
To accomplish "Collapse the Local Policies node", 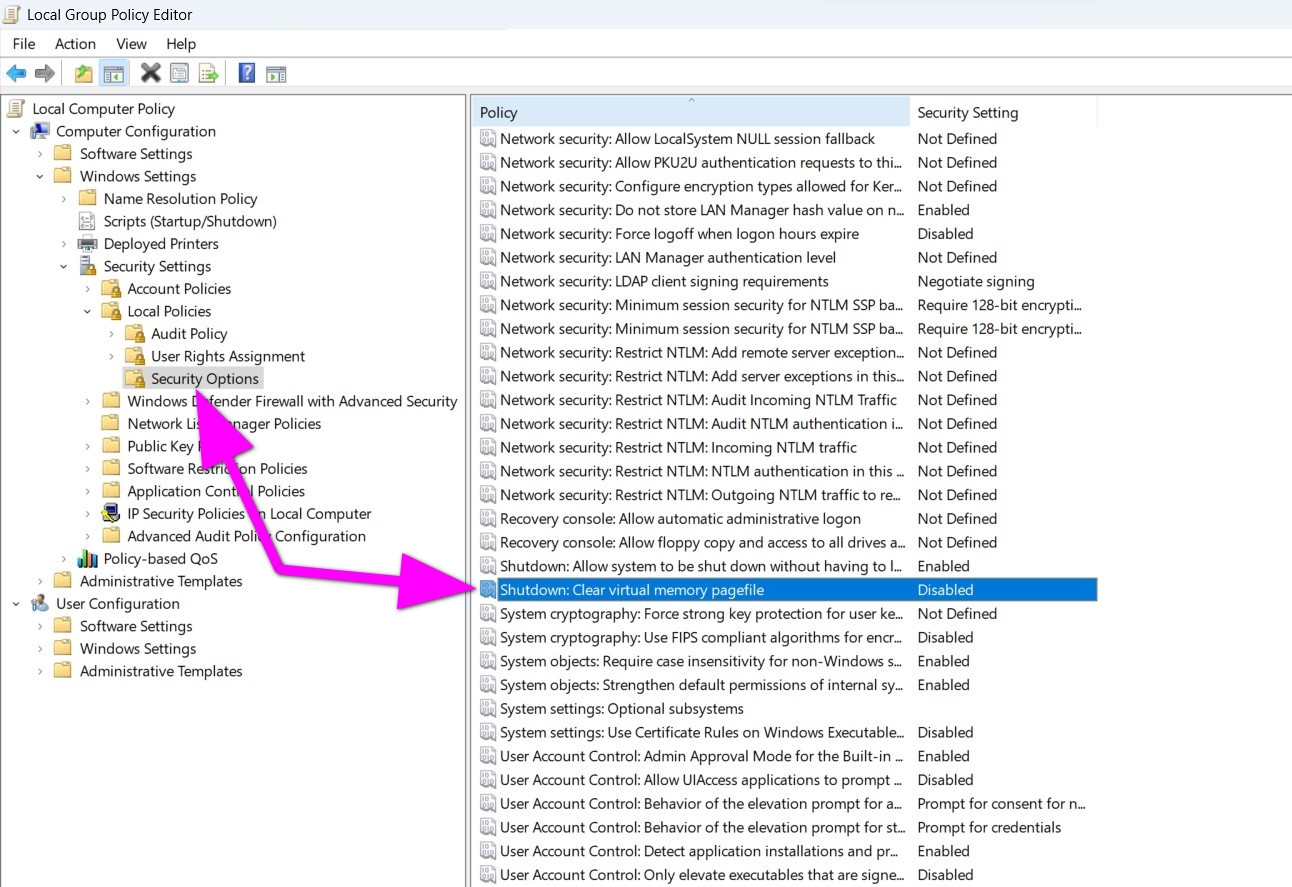I will tap(88, 311).
